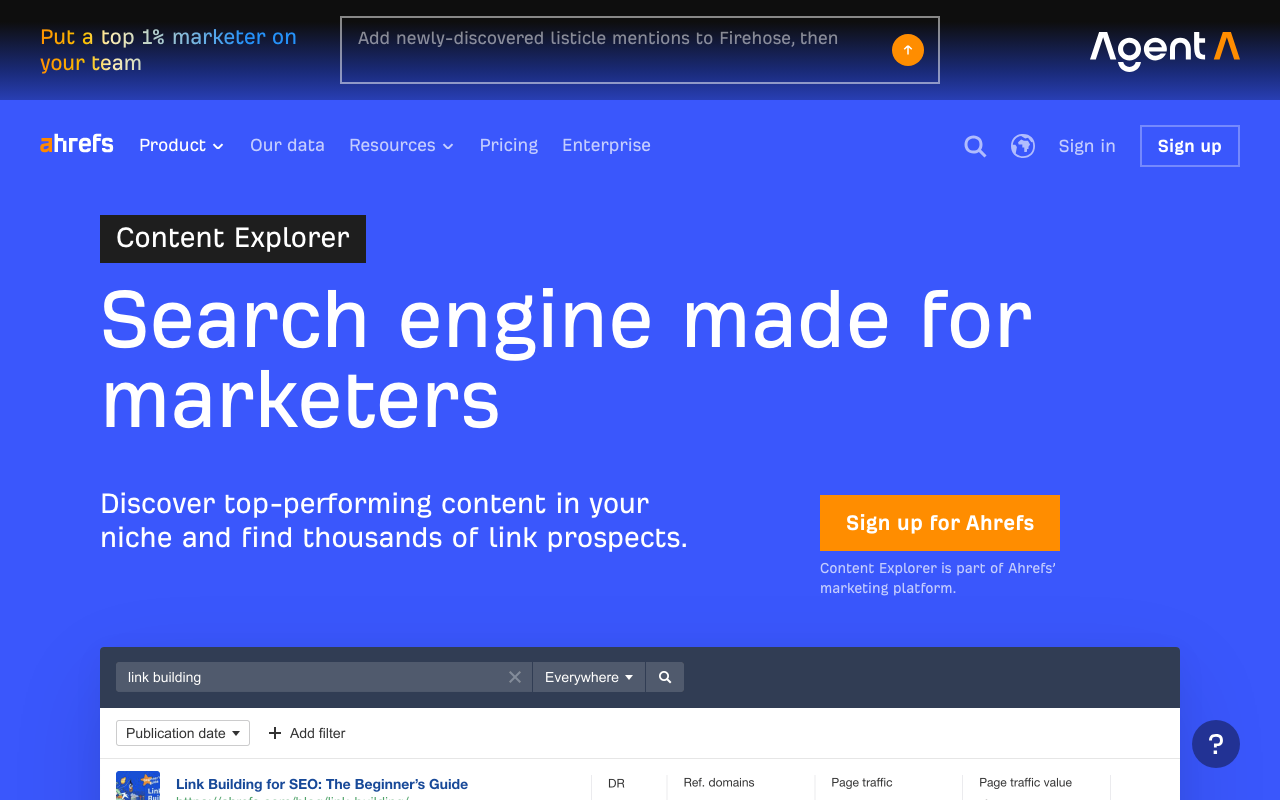
Task: Click the Page traffic value column header
Action: tap(1025, 783)
